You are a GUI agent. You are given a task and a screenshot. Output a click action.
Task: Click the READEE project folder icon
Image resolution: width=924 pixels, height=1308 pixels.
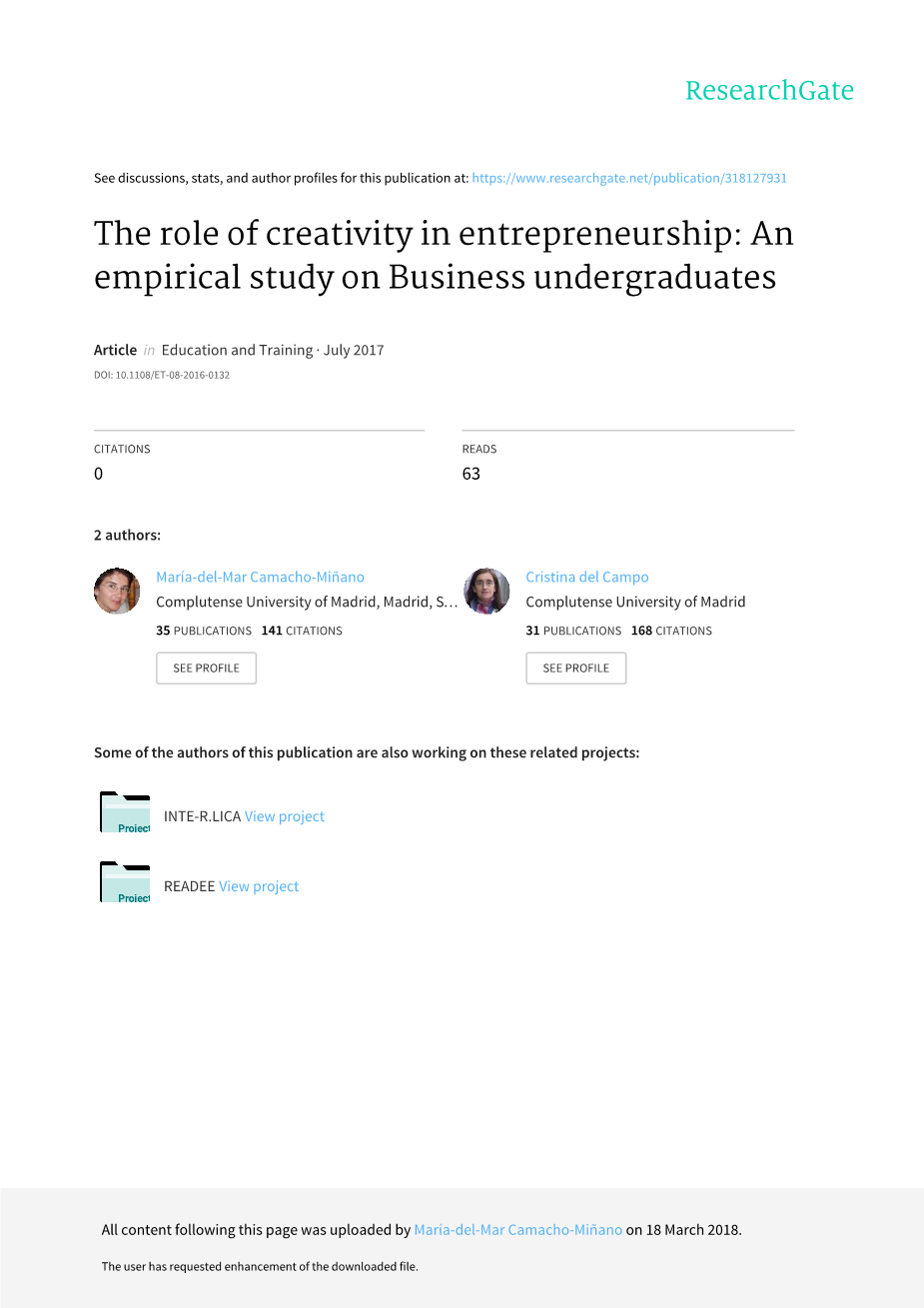(125, 883)
